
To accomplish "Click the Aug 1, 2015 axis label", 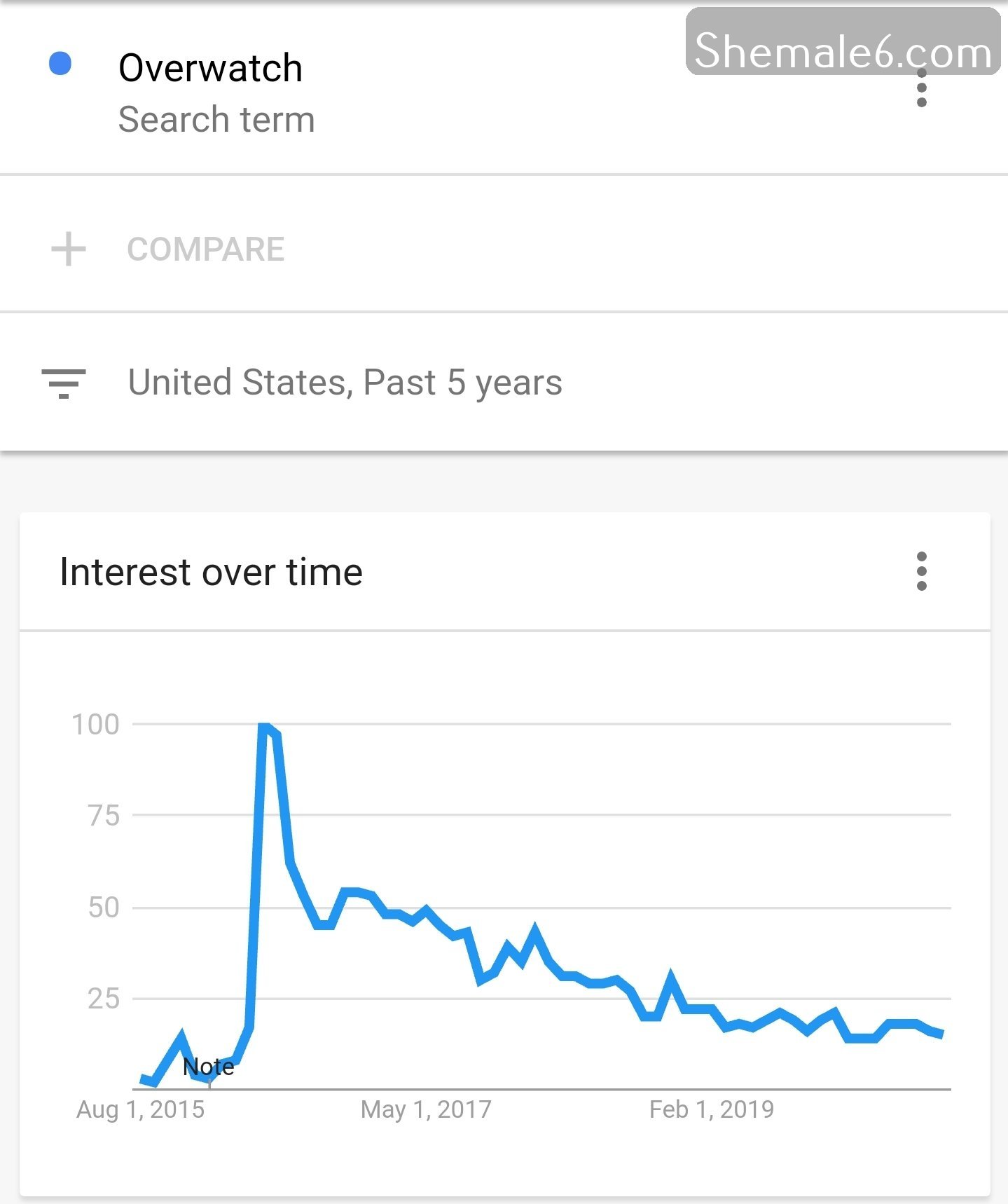I will click(x=140, y=1109).
